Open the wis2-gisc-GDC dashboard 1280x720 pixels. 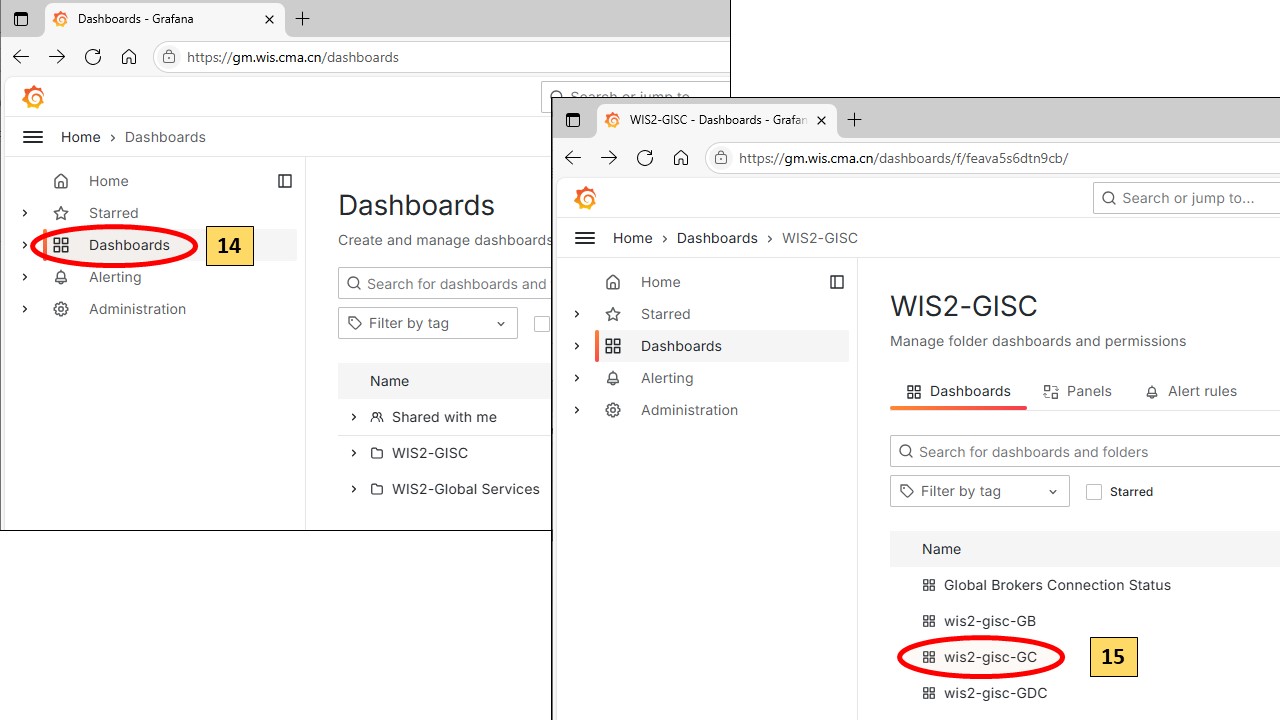995,693
